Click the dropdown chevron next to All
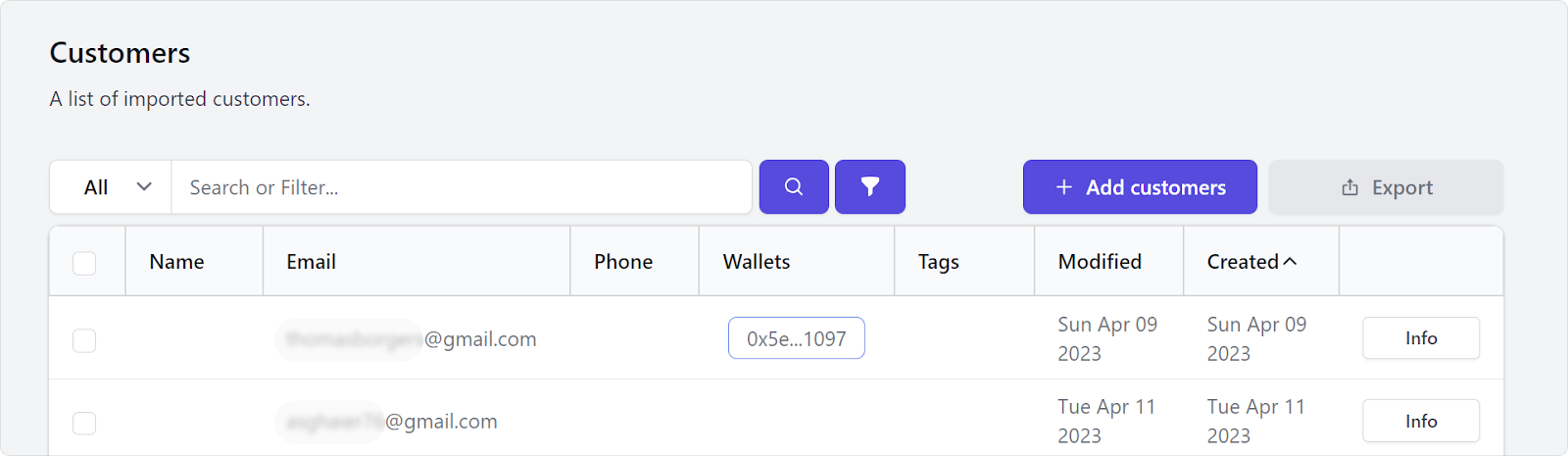Image resolution: width=1568 pixels, height=456 pixels. coord(144,186)
